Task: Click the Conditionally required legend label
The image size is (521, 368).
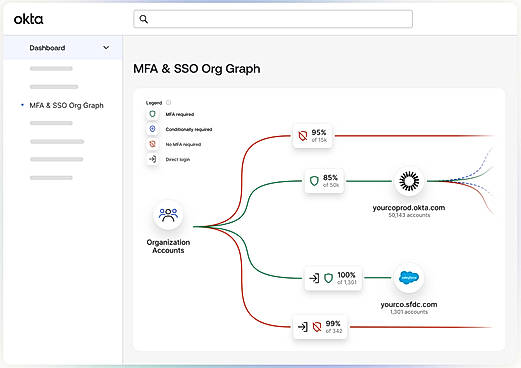Action: [189, 129]
